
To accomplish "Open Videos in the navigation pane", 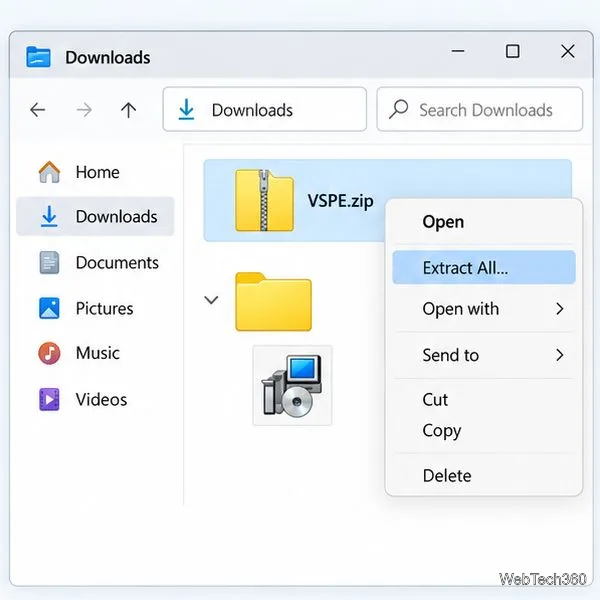I will coord(95,399).
